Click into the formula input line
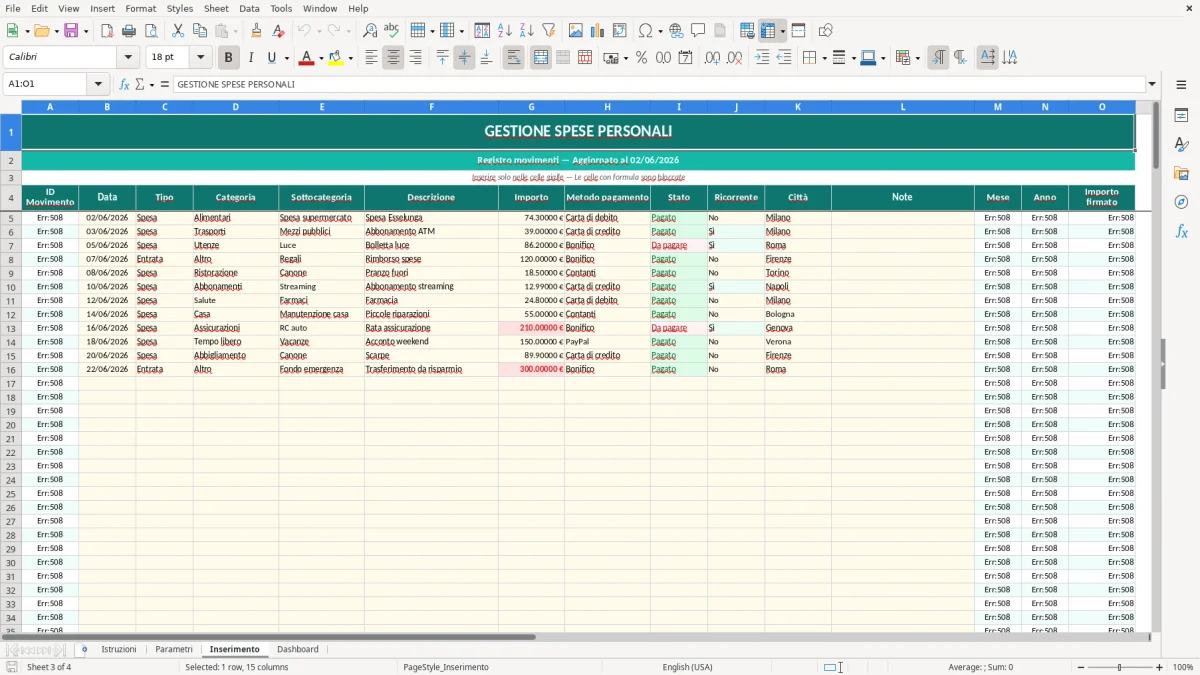The width and height of the screenshot is (1200, 675). [x=659, y=84]
